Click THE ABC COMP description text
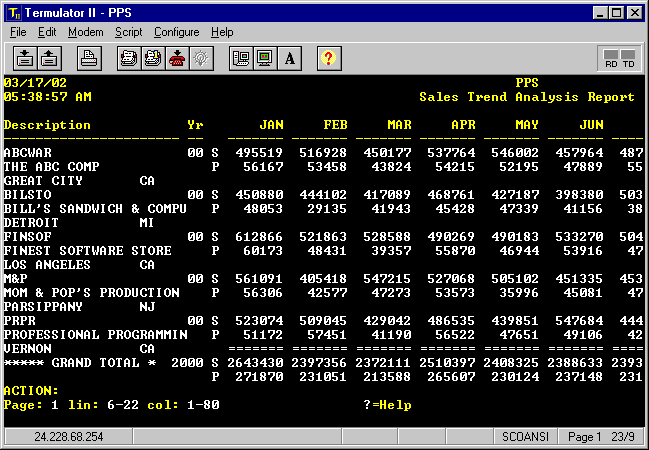This screenshot has width=649, height=450. [52, 167]
